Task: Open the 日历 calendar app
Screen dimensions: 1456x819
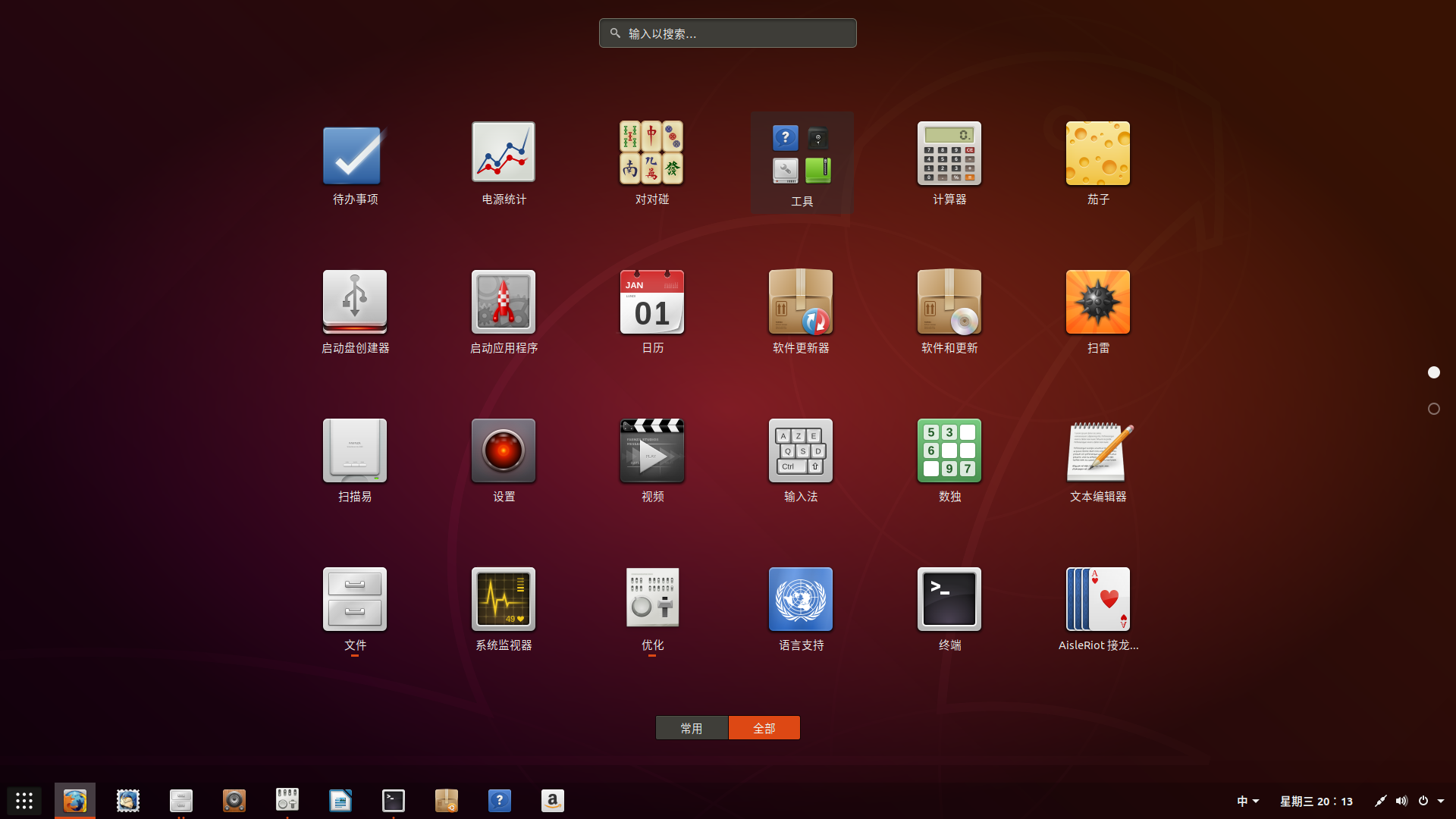Action: (x=651, y=303)
